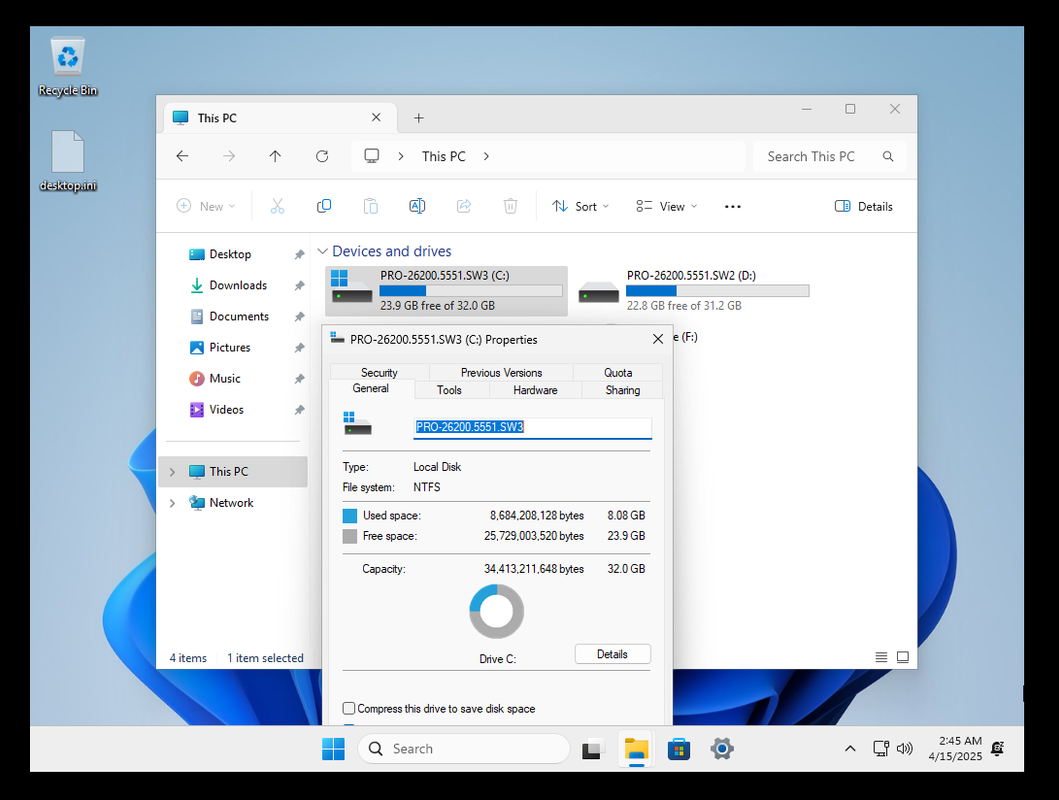
Task: Go back with the left arrow button
Action: coord(182,156)
